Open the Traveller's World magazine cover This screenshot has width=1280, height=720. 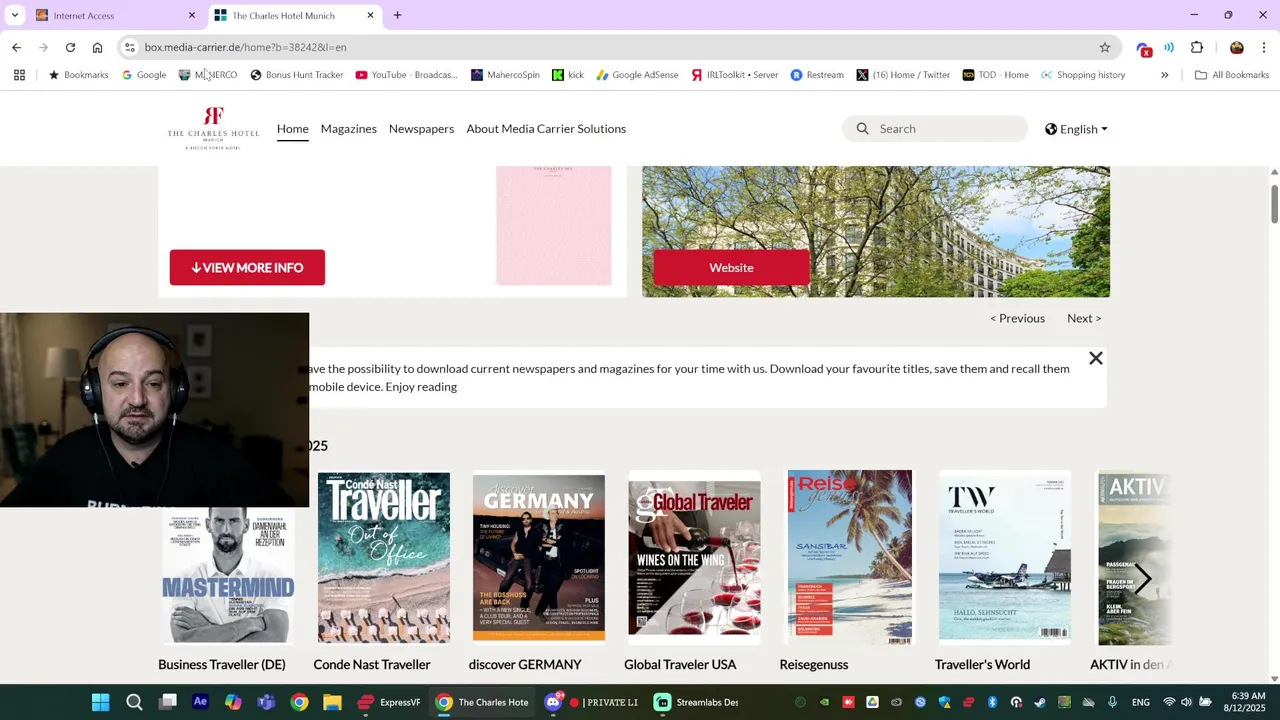click(1005, 557)
